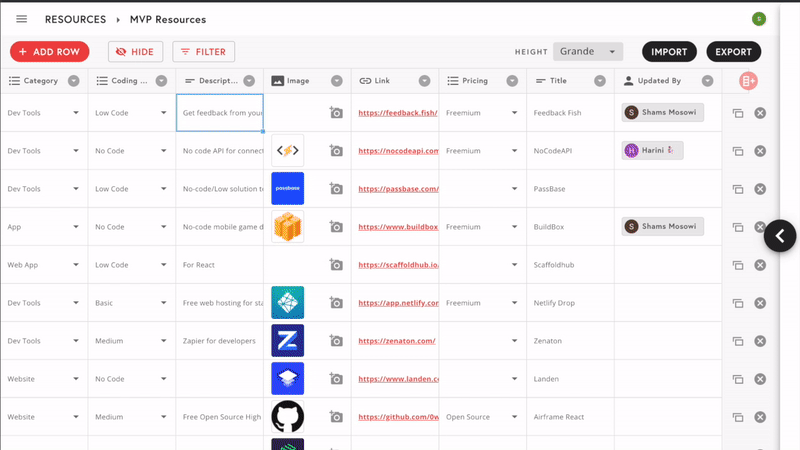Open the green user avatar menu
The width and height of the screenshot is (800, 450).
click(x=759, y=19)
